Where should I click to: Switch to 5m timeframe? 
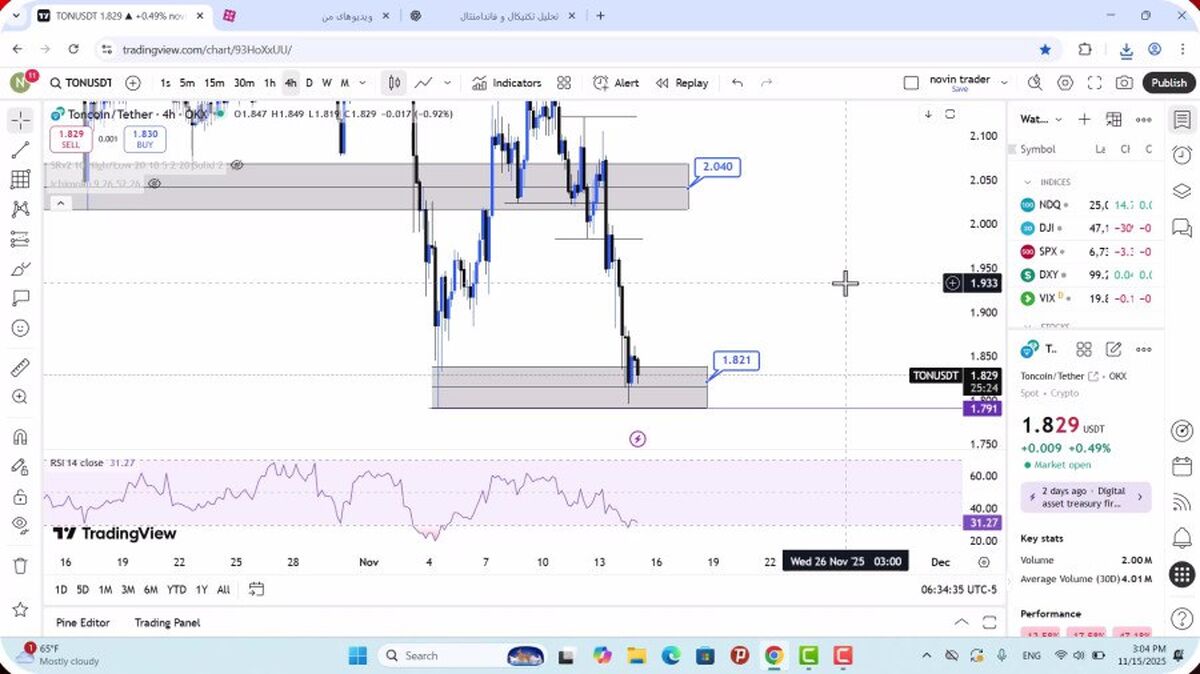(187, 83)
